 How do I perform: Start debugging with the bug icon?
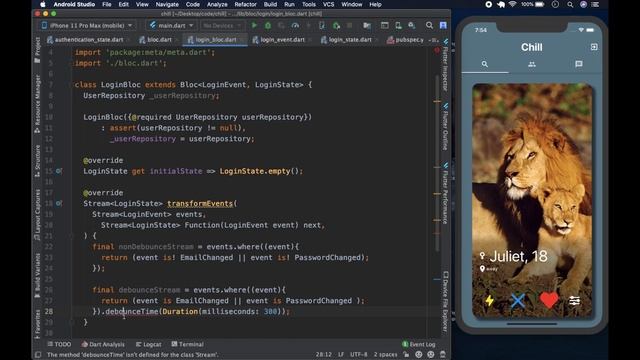[268, 25]
